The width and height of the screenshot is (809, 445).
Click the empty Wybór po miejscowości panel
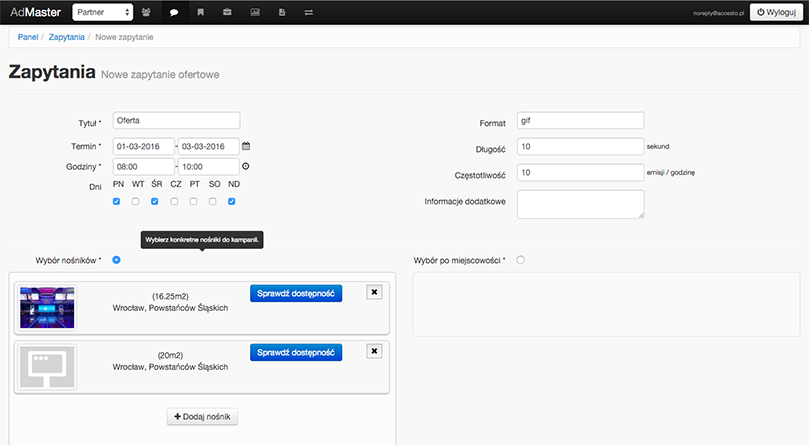[x=606, y=305]
